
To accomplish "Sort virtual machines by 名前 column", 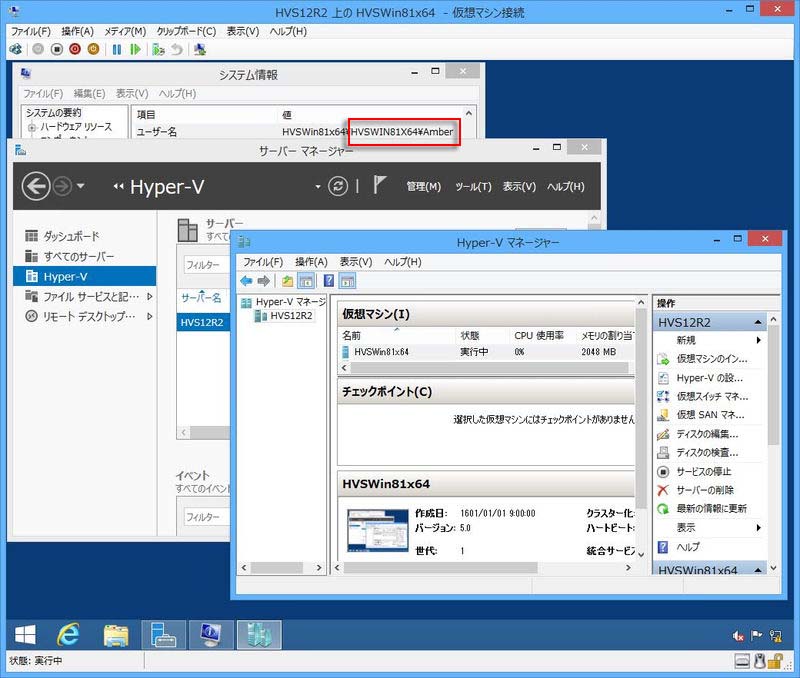I will point(352,336).
